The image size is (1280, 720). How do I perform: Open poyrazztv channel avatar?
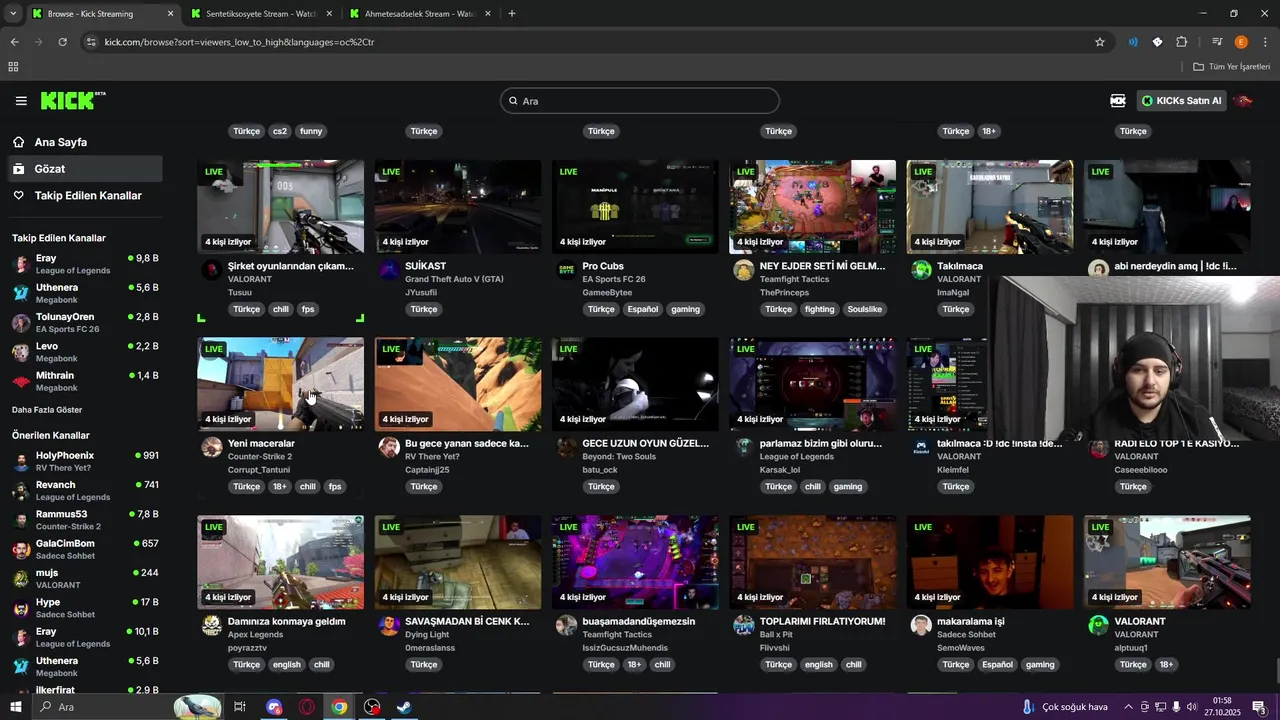click(x=211, y=625)
